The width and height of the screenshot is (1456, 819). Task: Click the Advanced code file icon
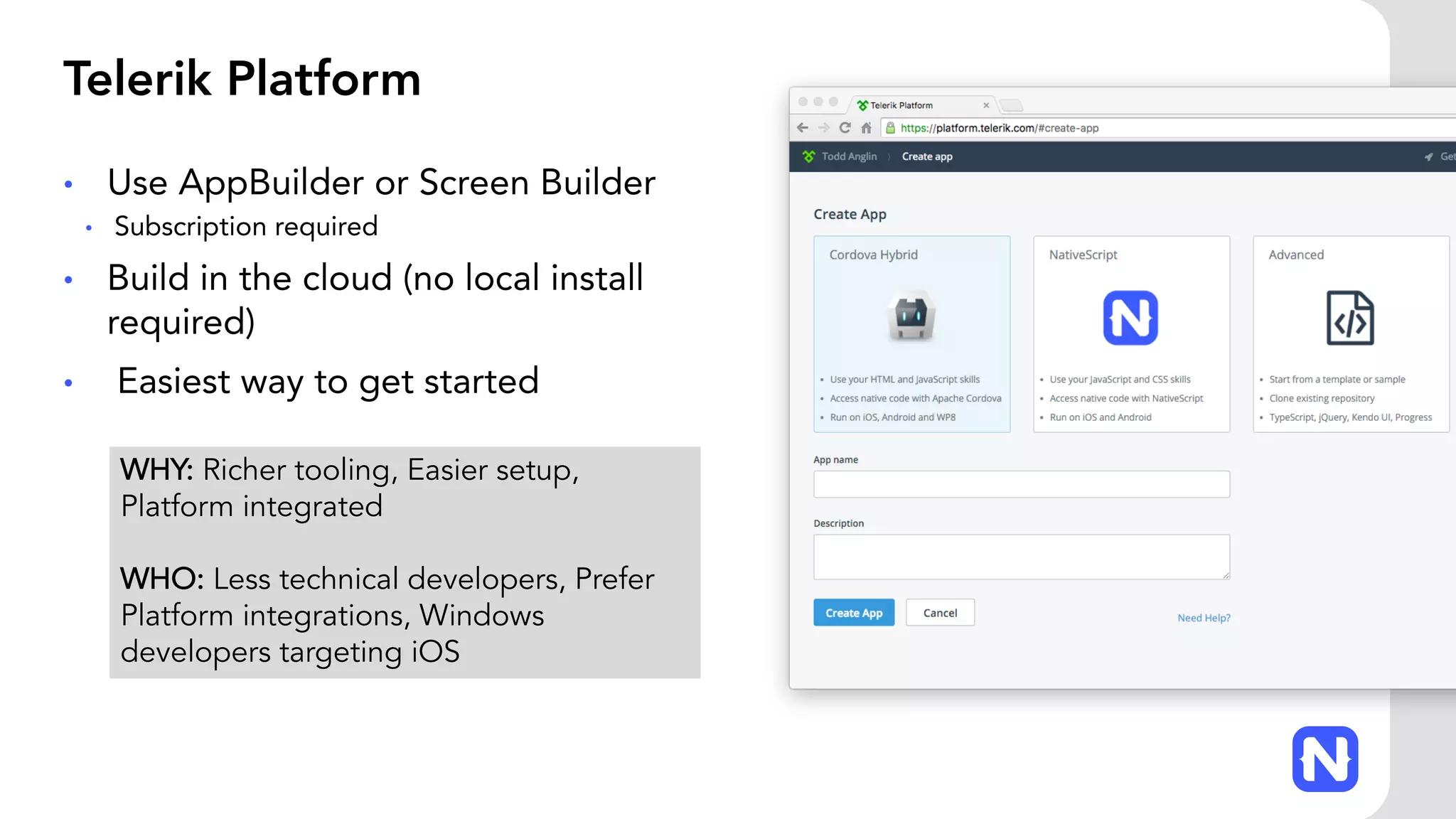pos(1350,318)
